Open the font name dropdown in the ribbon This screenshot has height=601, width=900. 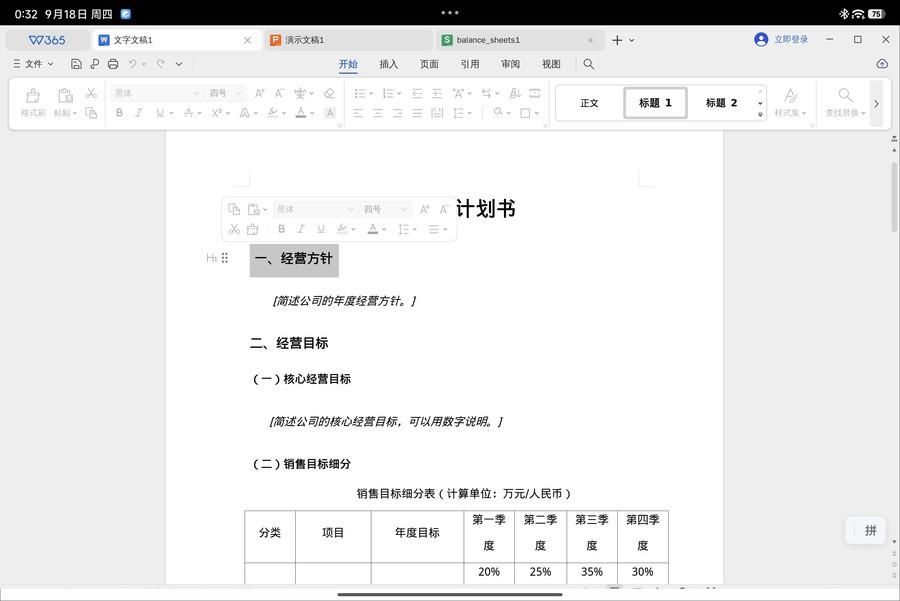(156, 93)
